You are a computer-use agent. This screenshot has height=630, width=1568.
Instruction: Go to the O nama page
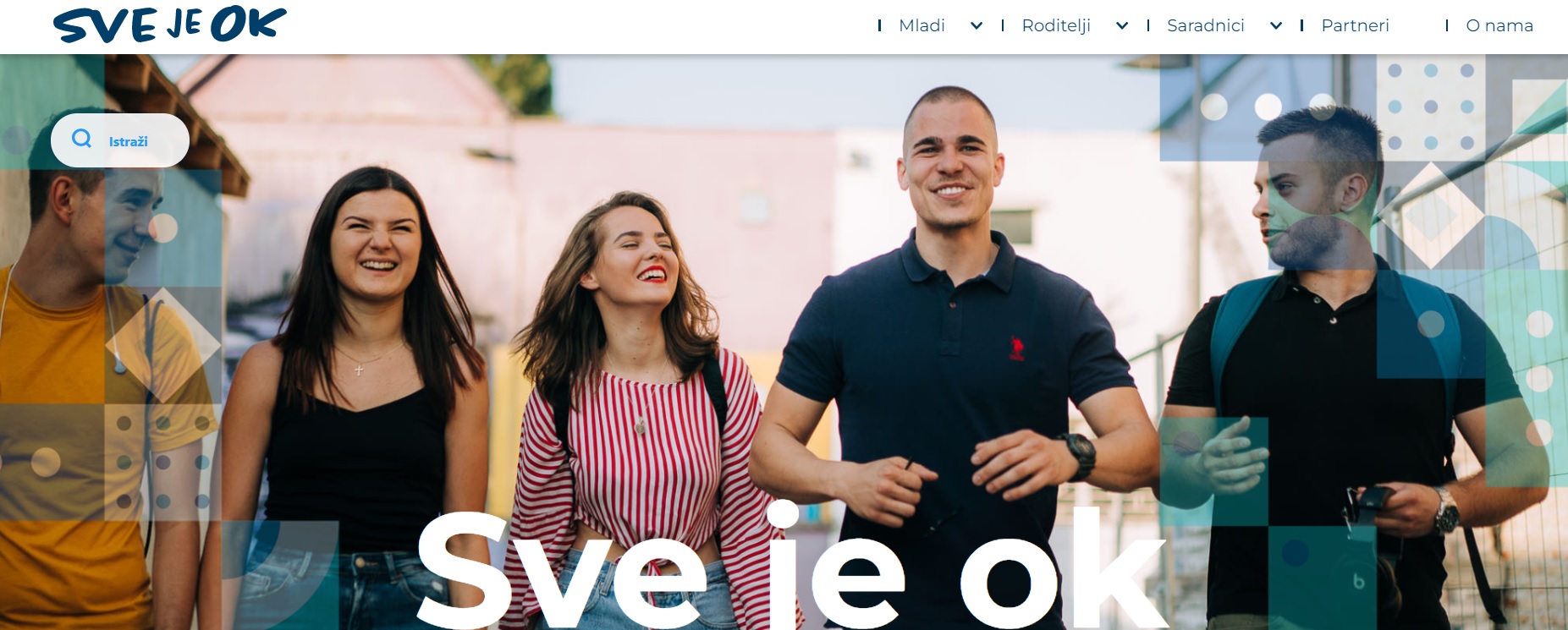point(1499,25)
